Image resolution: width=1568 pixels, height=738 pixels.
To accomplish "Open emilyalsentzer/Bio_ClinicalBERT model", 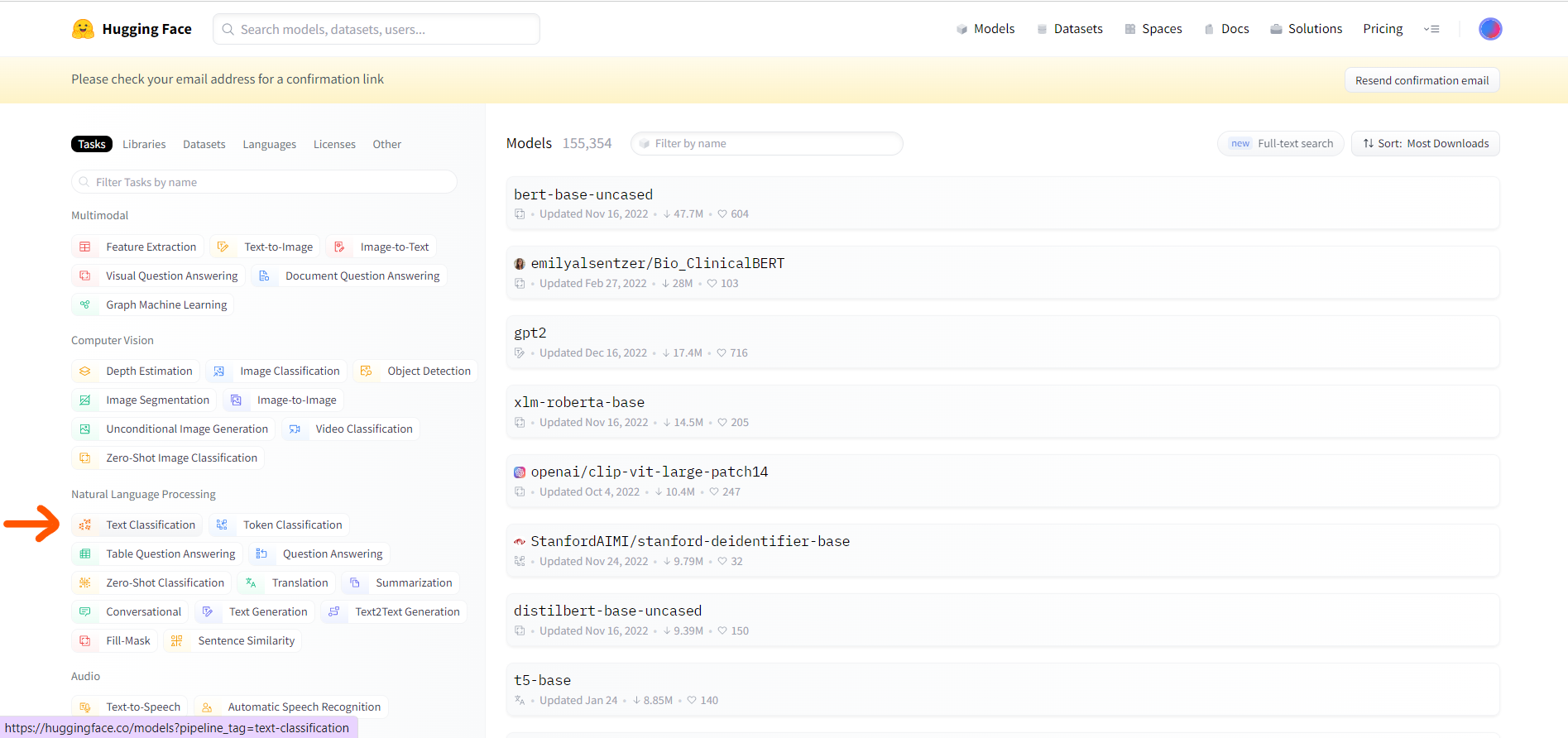I will pyautogui.click(x=1003, y=272).
